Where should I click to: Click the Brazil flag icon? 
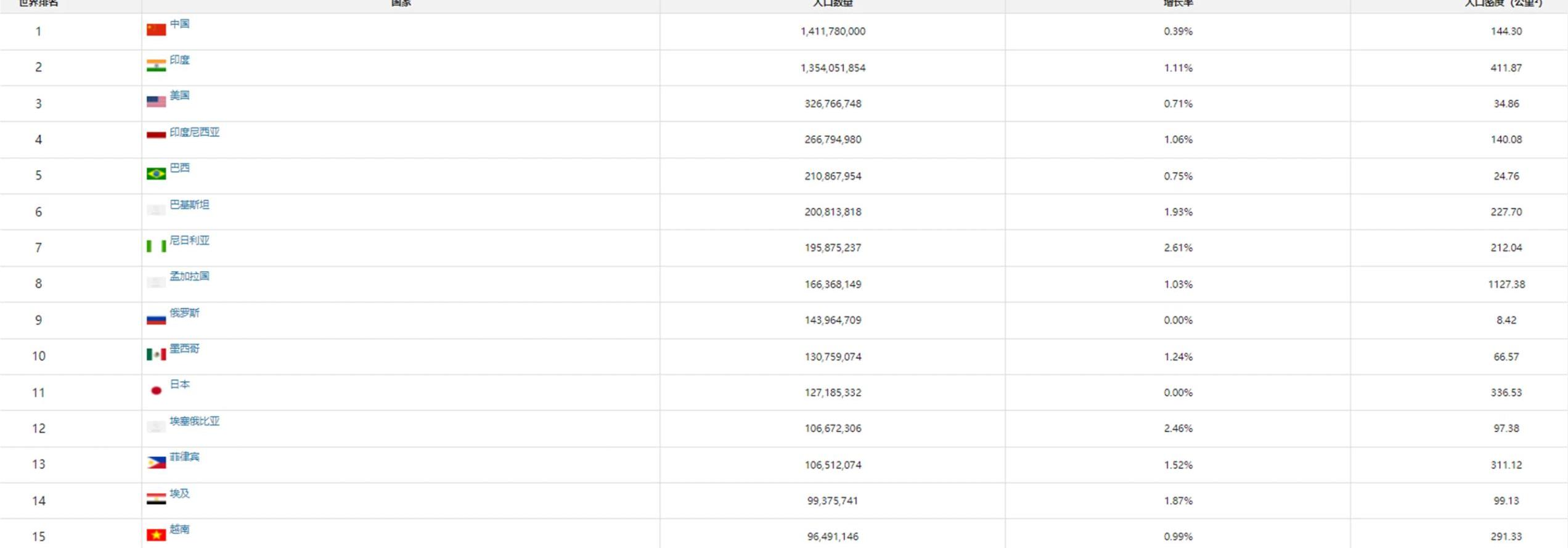156,174
